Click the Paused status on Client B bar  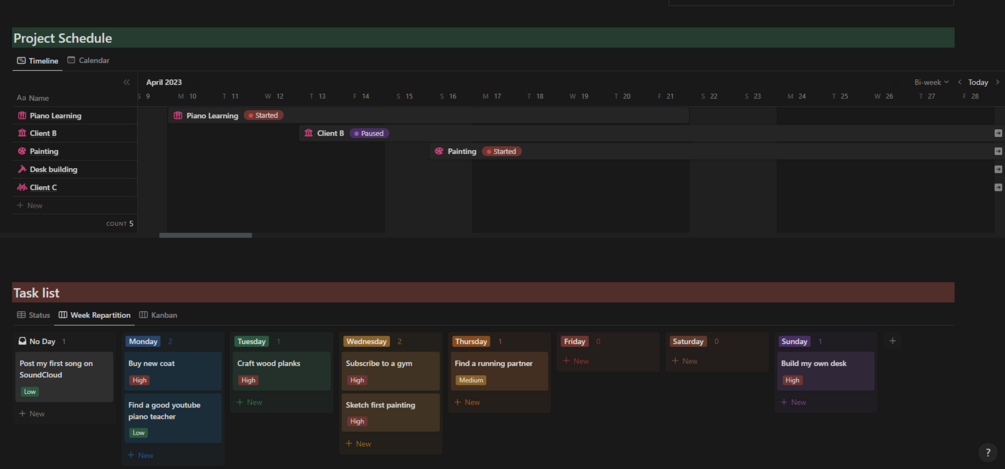(369, 133)
